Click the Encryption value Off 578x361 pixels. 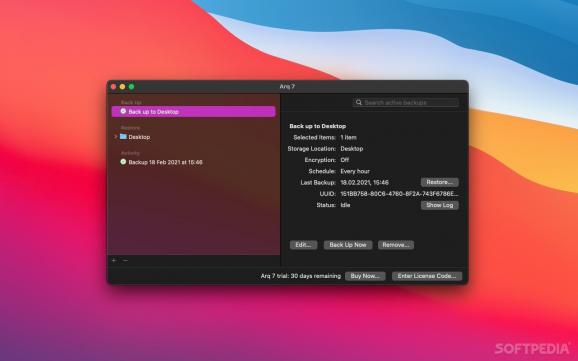(x=345, y=160)
